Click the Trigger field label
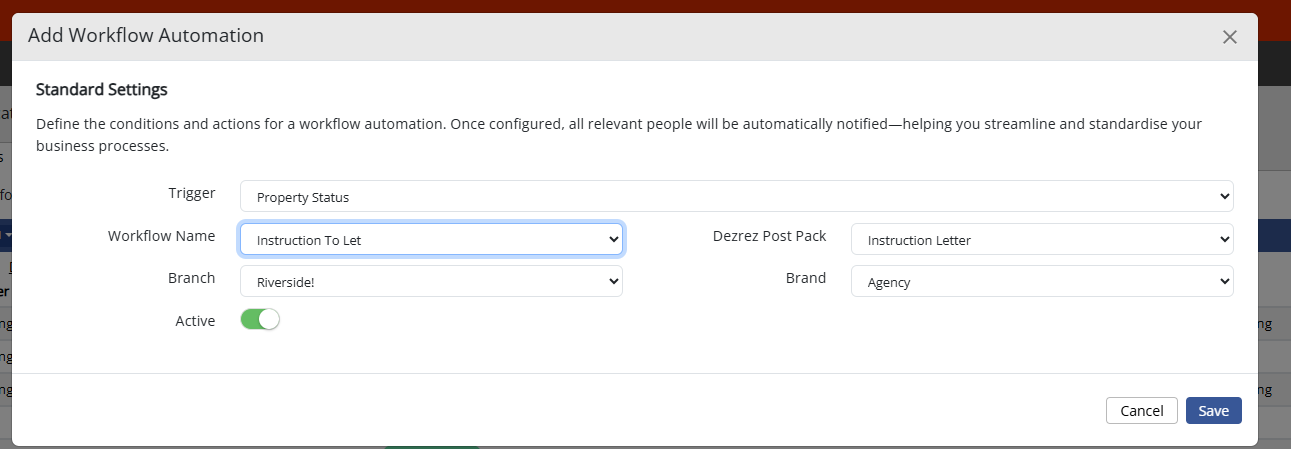Screen dimensions: 1291x449 [x=191, y=193]
